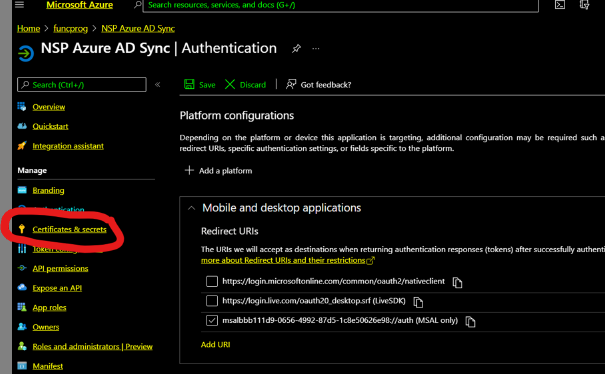605x374 pixels.
Task: Check the nativeclient redirect URI checkbox
Action: [212, 281]
